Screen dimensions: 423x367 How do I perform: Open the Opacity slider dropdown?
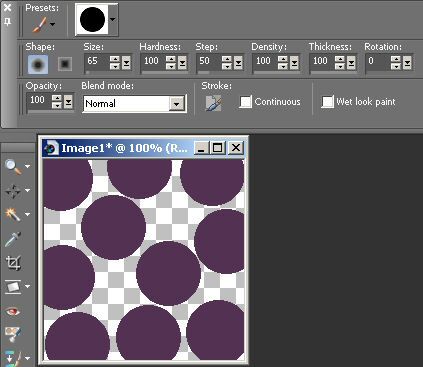point(68,101)
